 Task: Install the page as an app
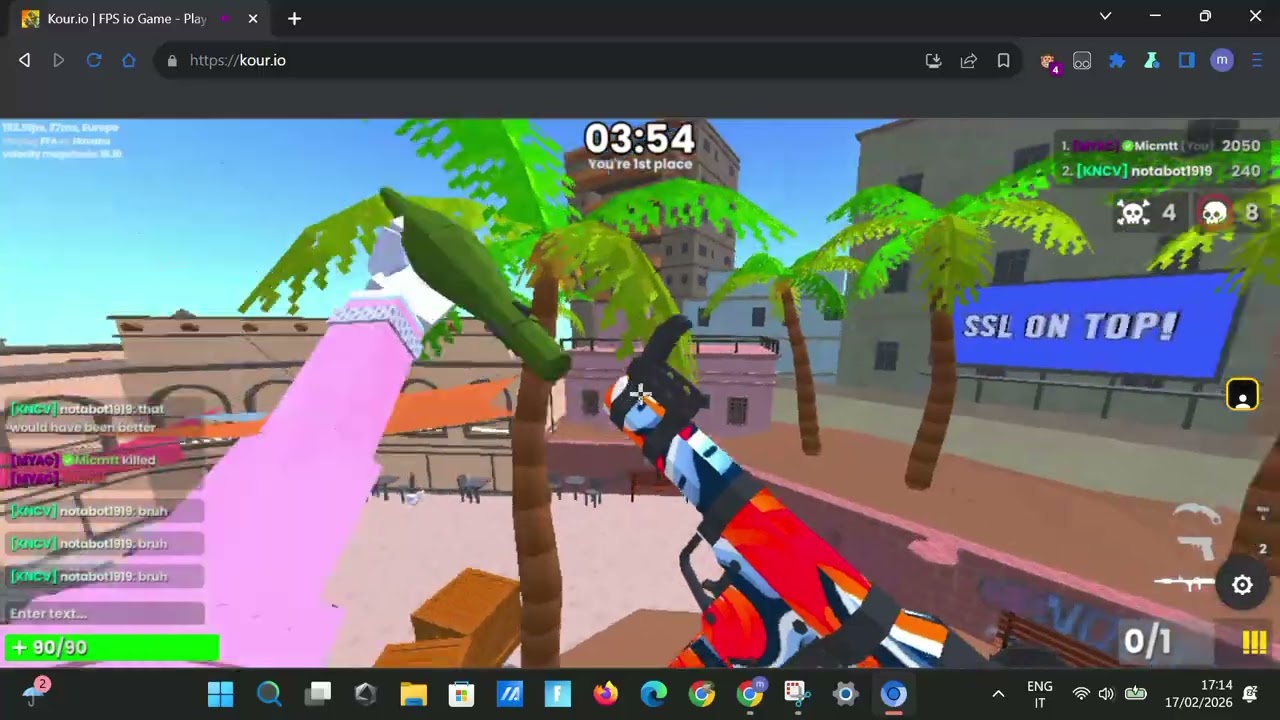click(x=933, y=61)
